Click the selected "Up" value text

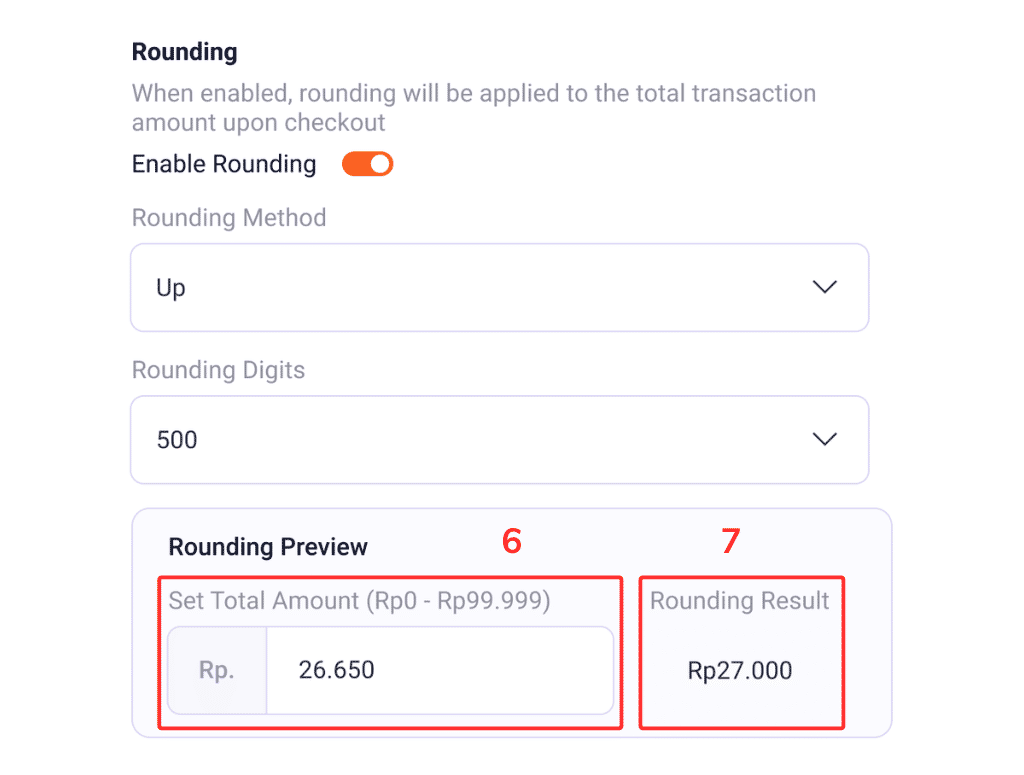(171, 289)
